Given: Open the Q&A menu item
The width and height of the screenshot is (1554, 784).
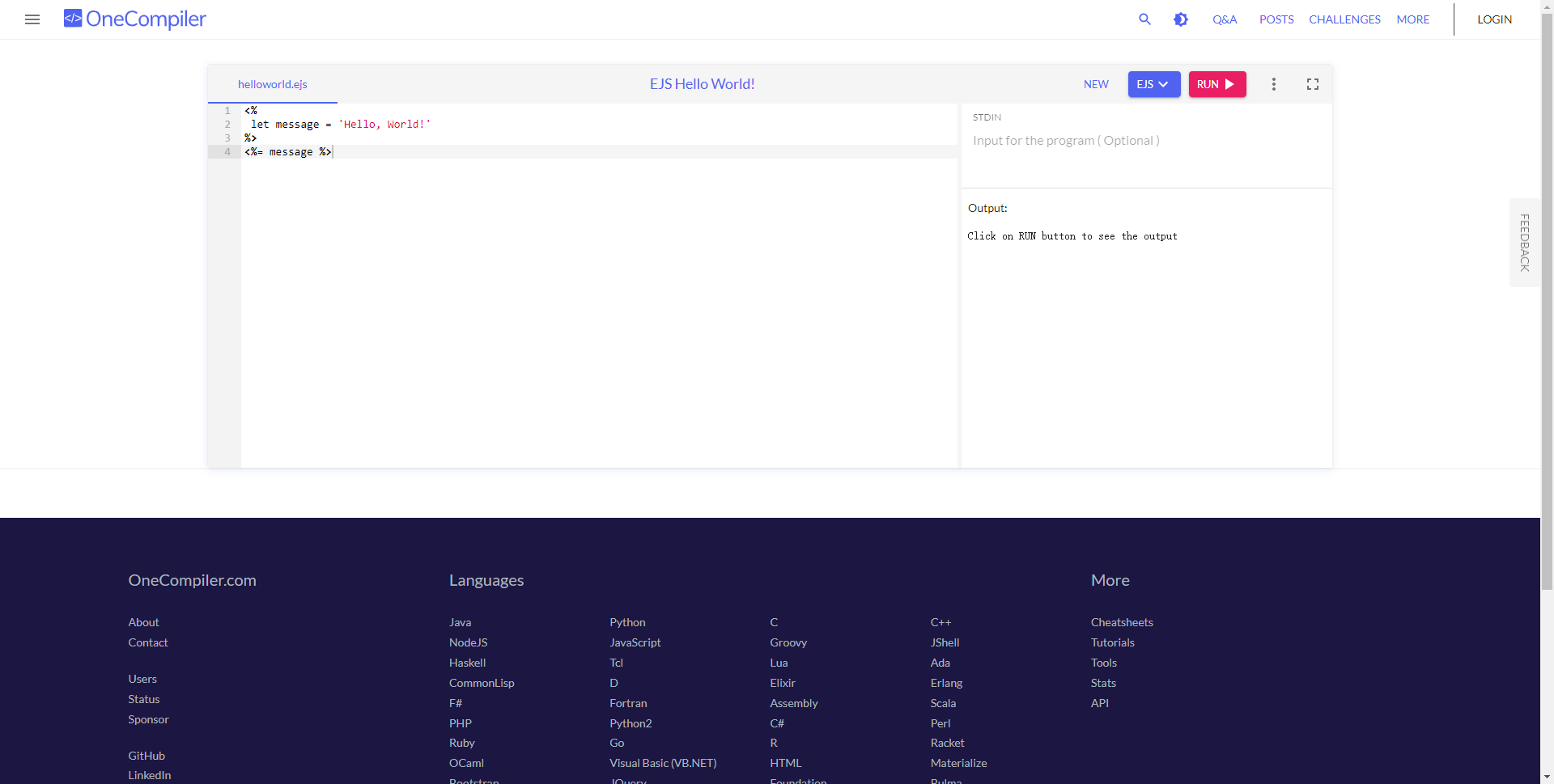Looking at the screenshot, I should pyautogui.click(x=1224, y=19).
